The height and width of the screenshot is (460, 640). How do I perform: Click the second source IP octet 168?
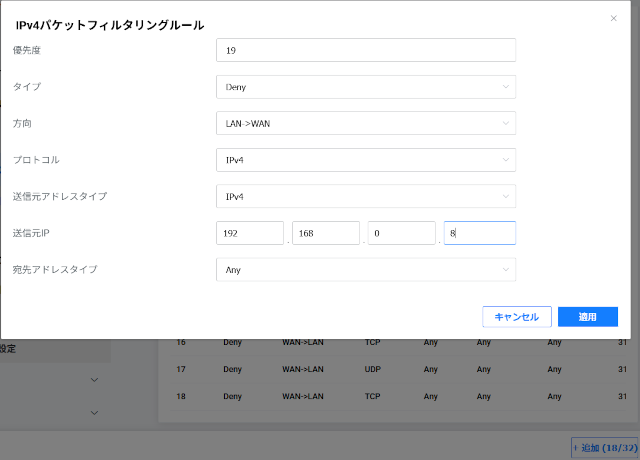tap(326, 233)
